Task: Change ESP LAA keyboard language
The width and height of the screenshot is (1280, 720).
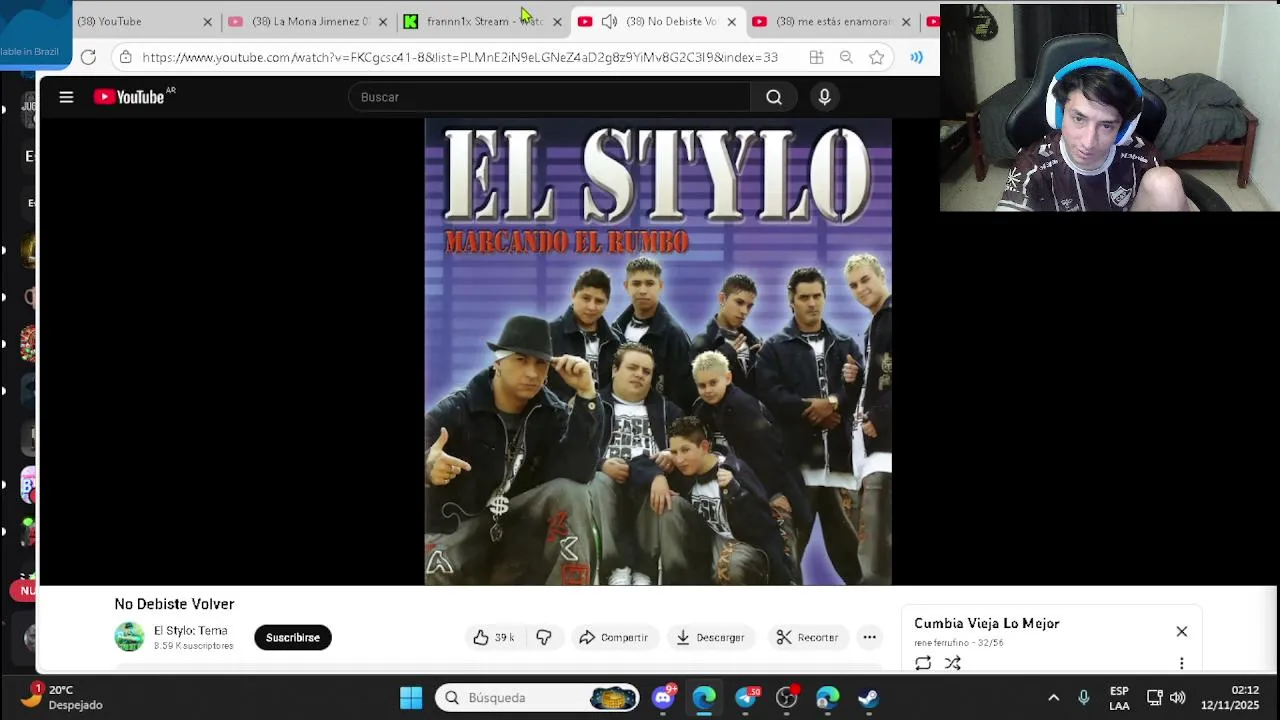Action: tap(1119, 698)
